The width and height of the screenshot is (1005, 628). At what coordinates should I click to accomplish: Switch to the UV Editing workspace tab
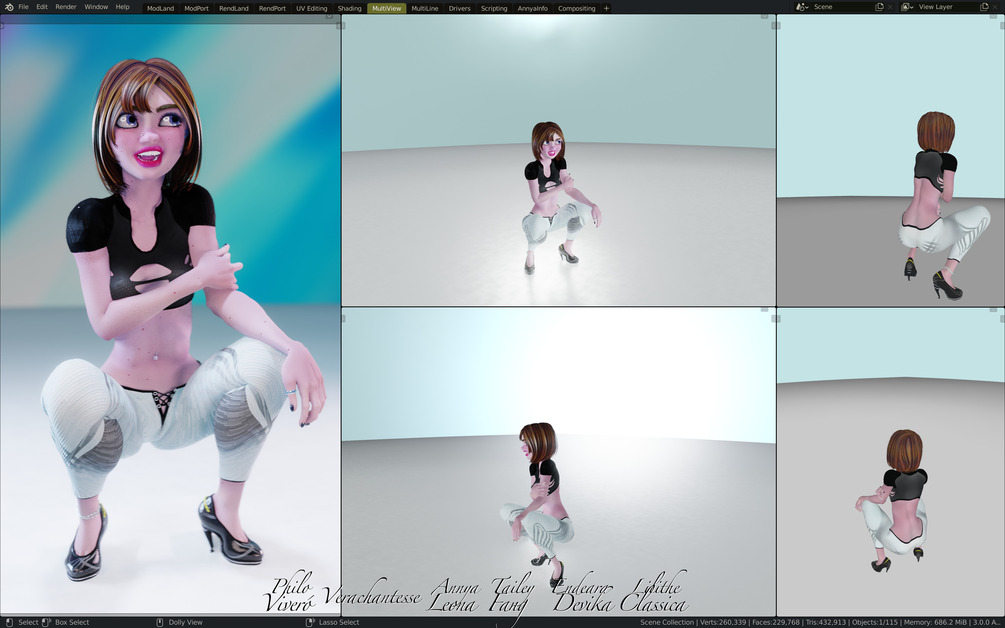point(311,8)
